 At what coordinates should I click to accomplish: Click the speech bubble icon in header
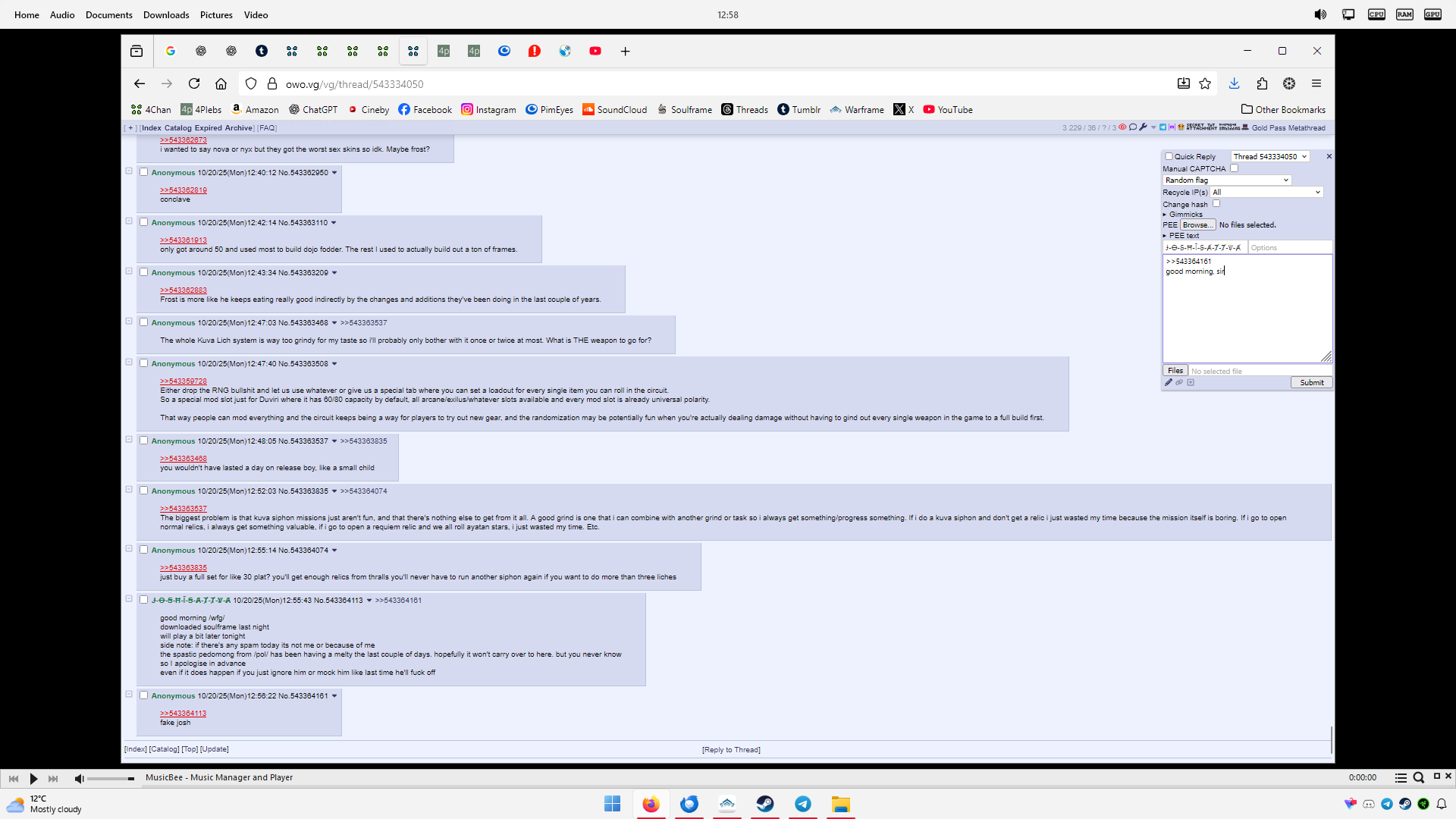coord(1133,127)
